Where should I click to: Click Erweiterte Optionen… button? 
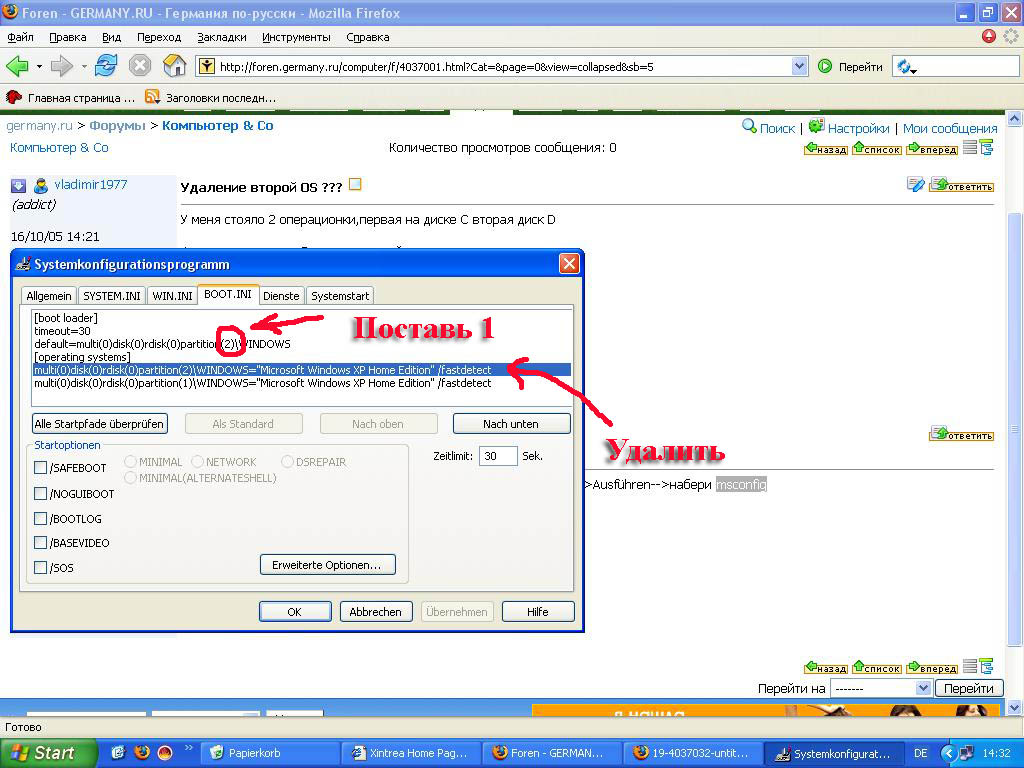327,565
